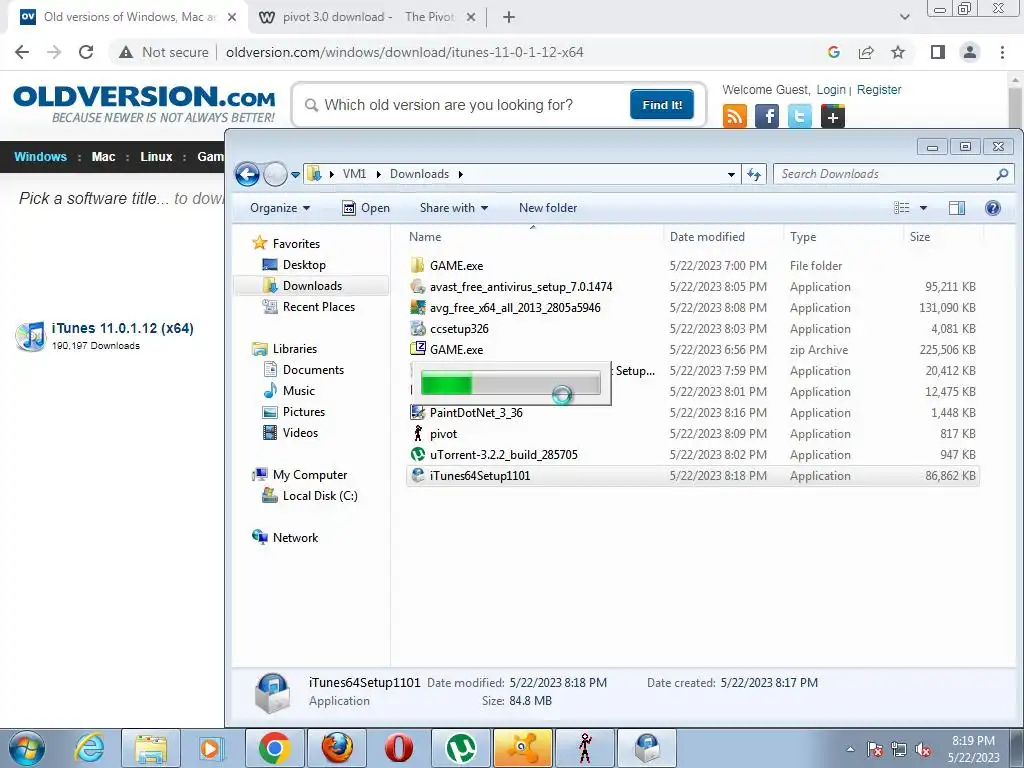Click the change view icon
Image resolution: width=1024 pixels, height=768 pixels.
(902, 208)
